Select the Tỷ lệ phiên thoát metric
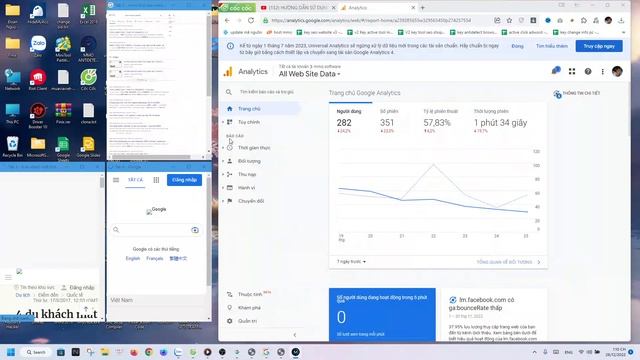 click(x=440, y=120)
